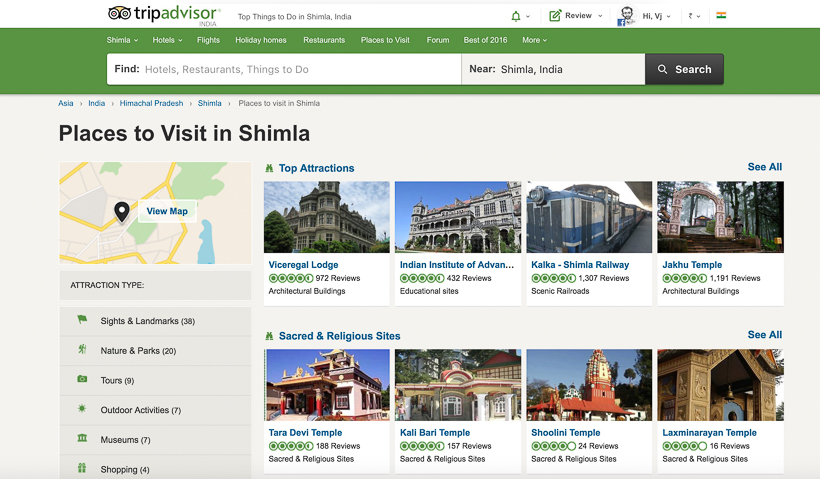This screenshot has width=820, height=479.
Task: Open the Best of 2016 tab
Action: [485, 40]
